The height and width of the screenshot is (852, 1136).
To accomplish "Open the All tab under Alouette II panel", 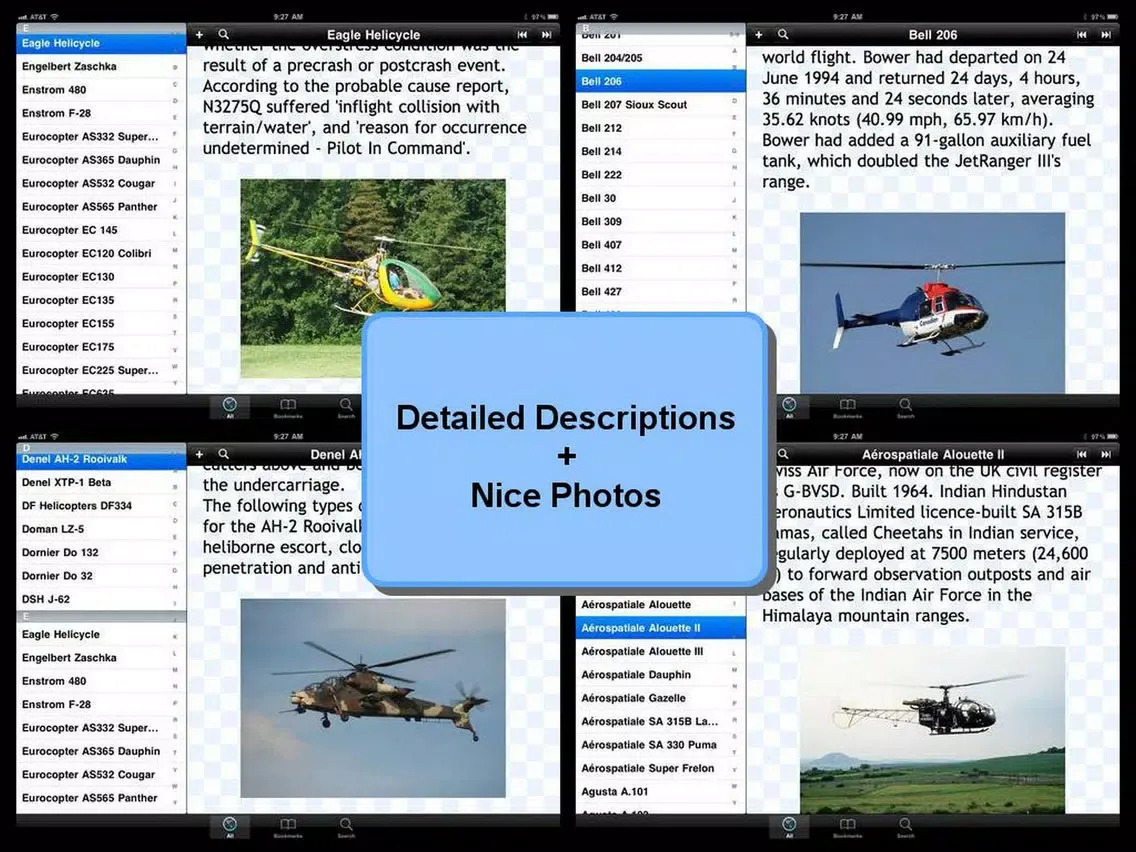I will tap(789, 827).
